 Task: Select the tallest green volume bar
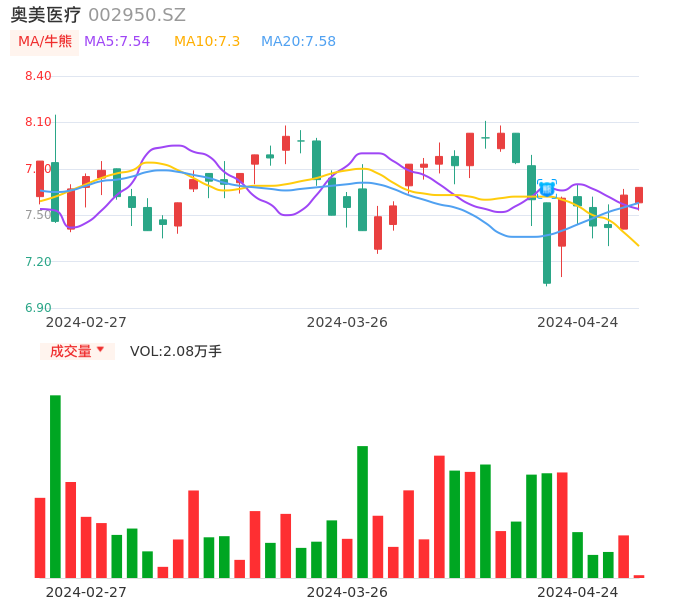pos(56,486)
